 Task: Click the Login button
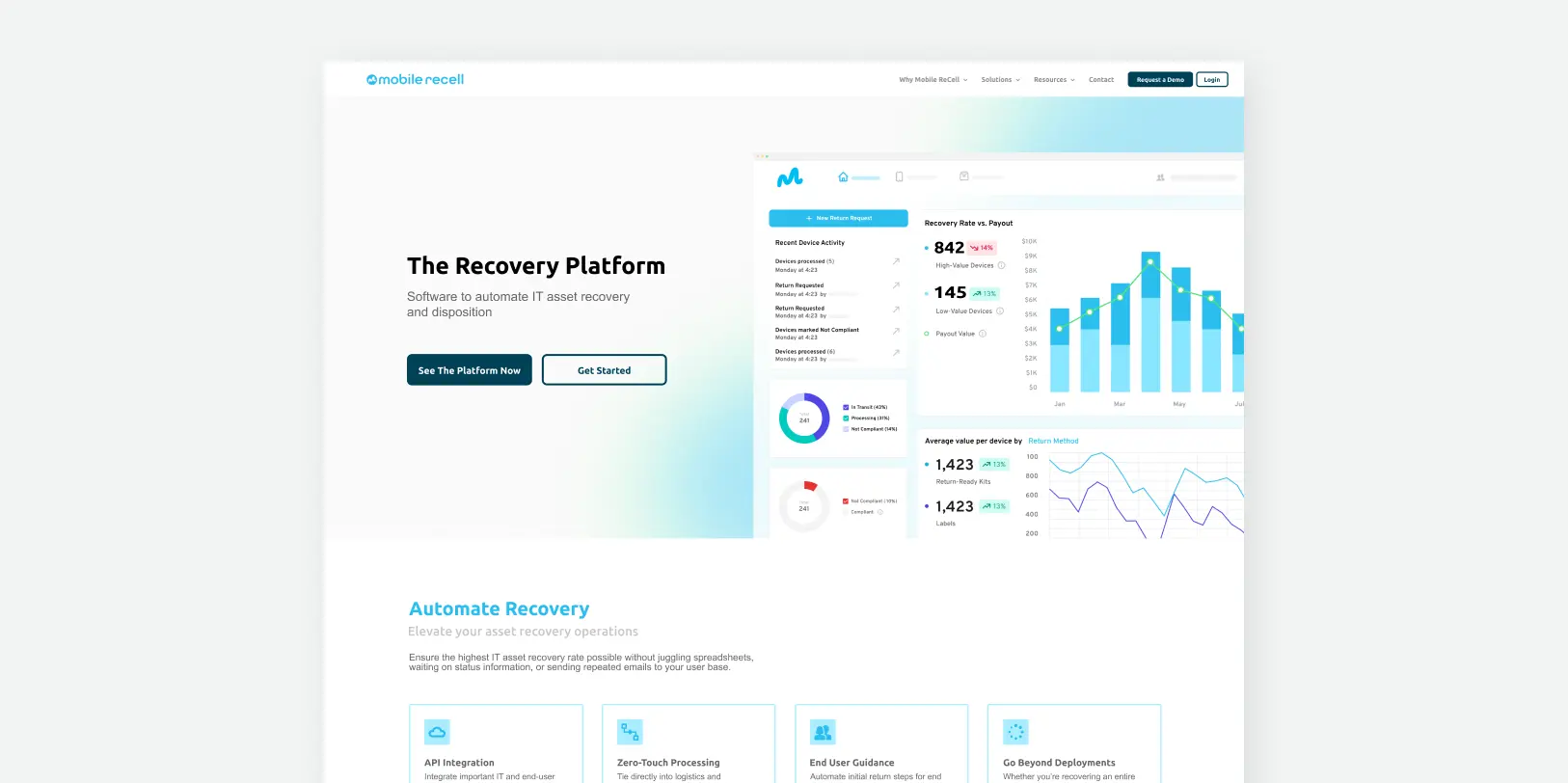click(x=1212, y=80)
